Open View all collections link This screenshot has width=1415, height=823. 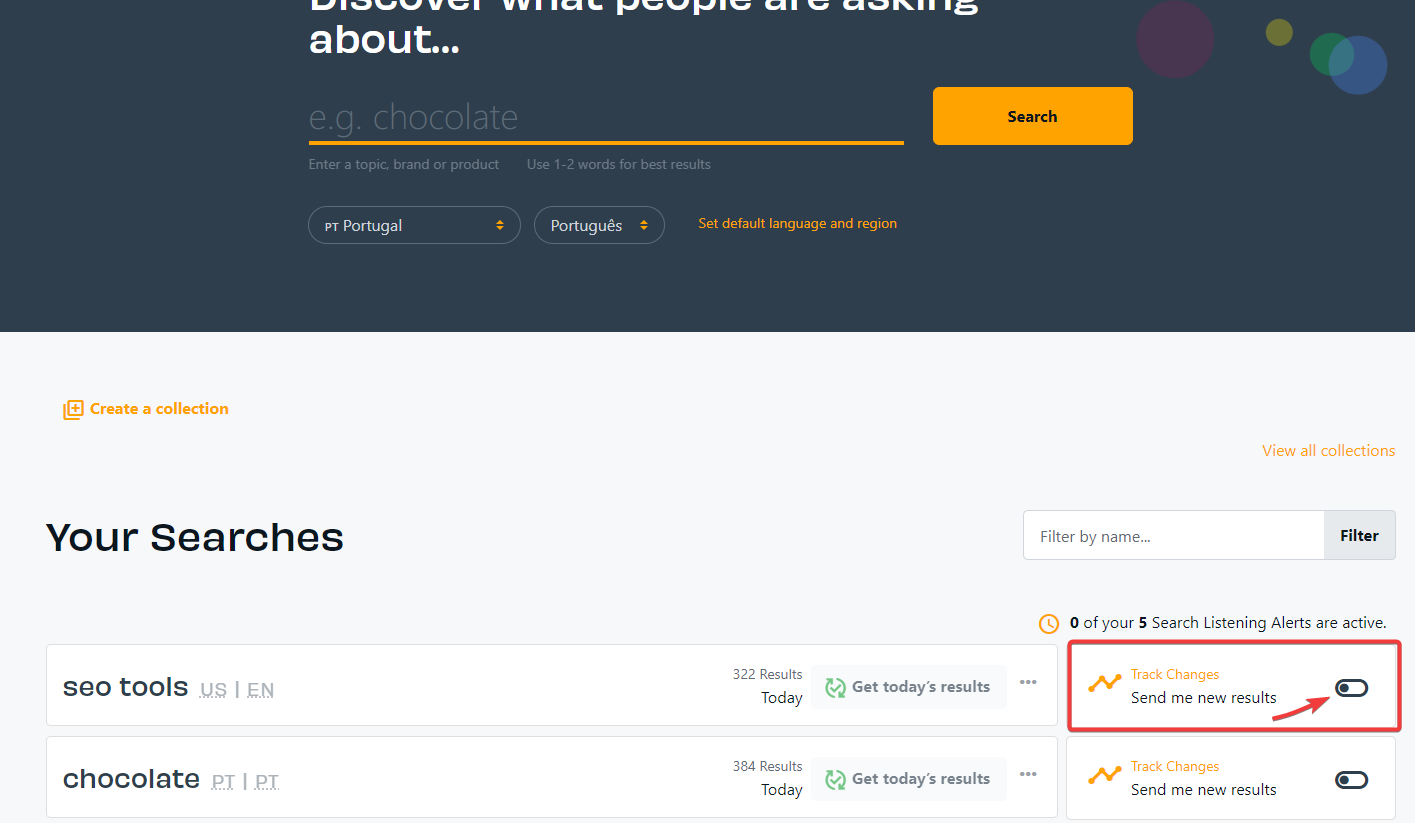point(1328,451)
